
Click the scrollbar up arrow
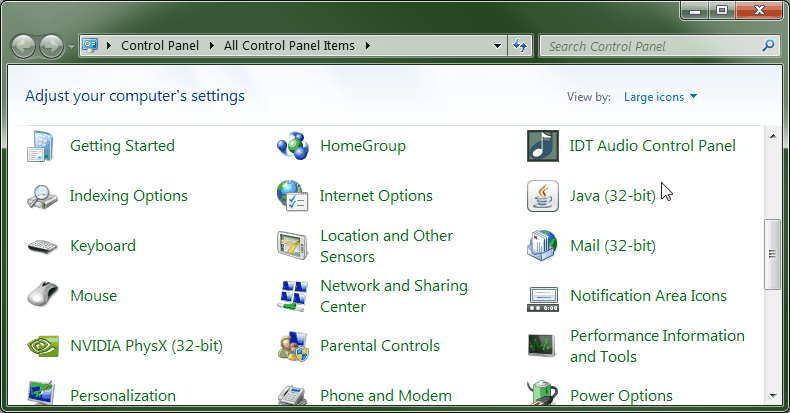773,136
